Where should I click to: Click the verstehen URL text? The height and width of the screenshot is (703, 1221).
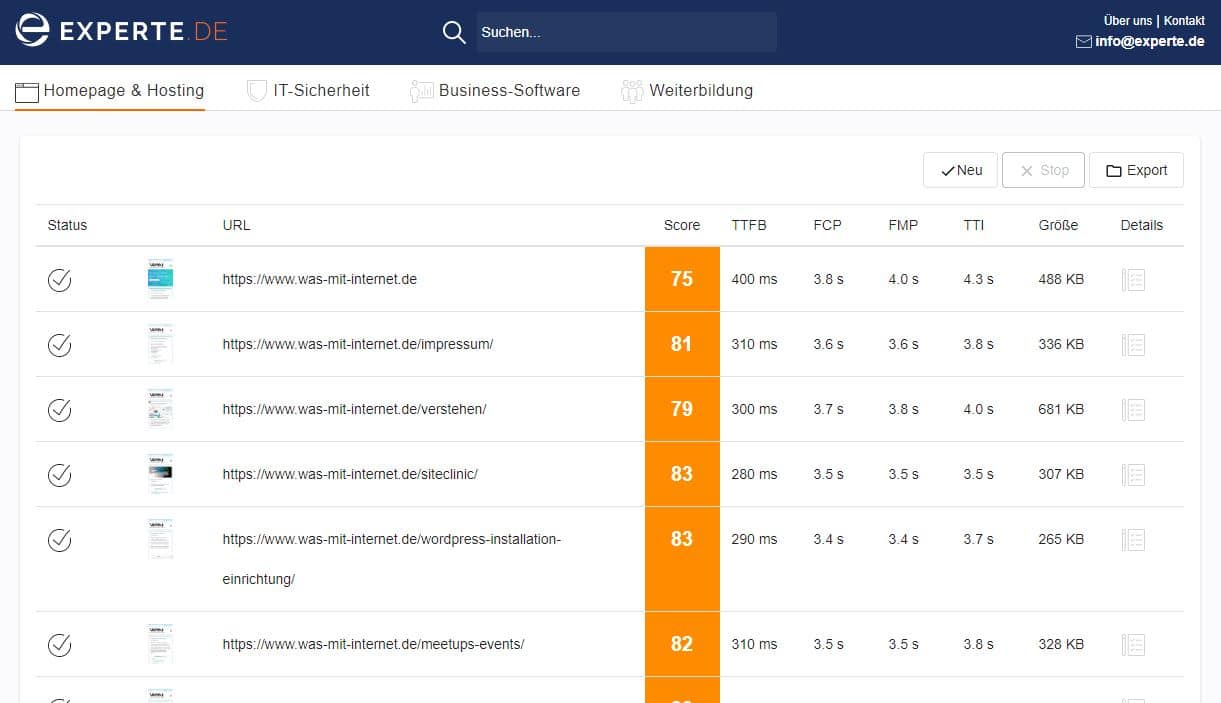tap(355, 409)
